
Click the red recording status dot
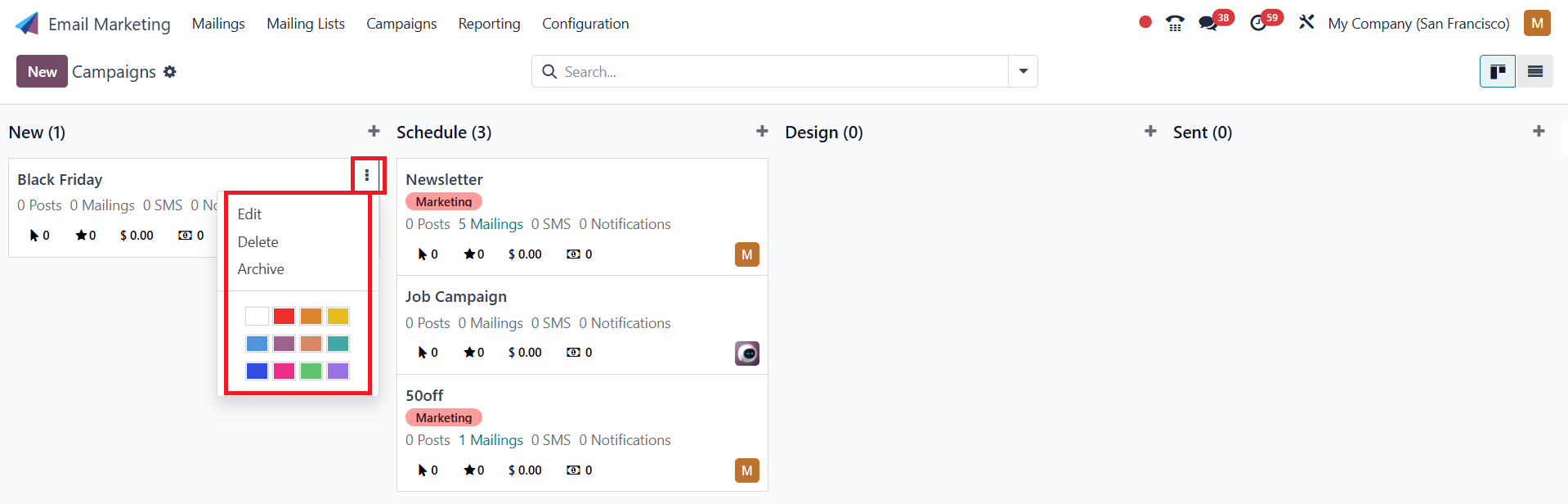click(x=1145, y=22)
